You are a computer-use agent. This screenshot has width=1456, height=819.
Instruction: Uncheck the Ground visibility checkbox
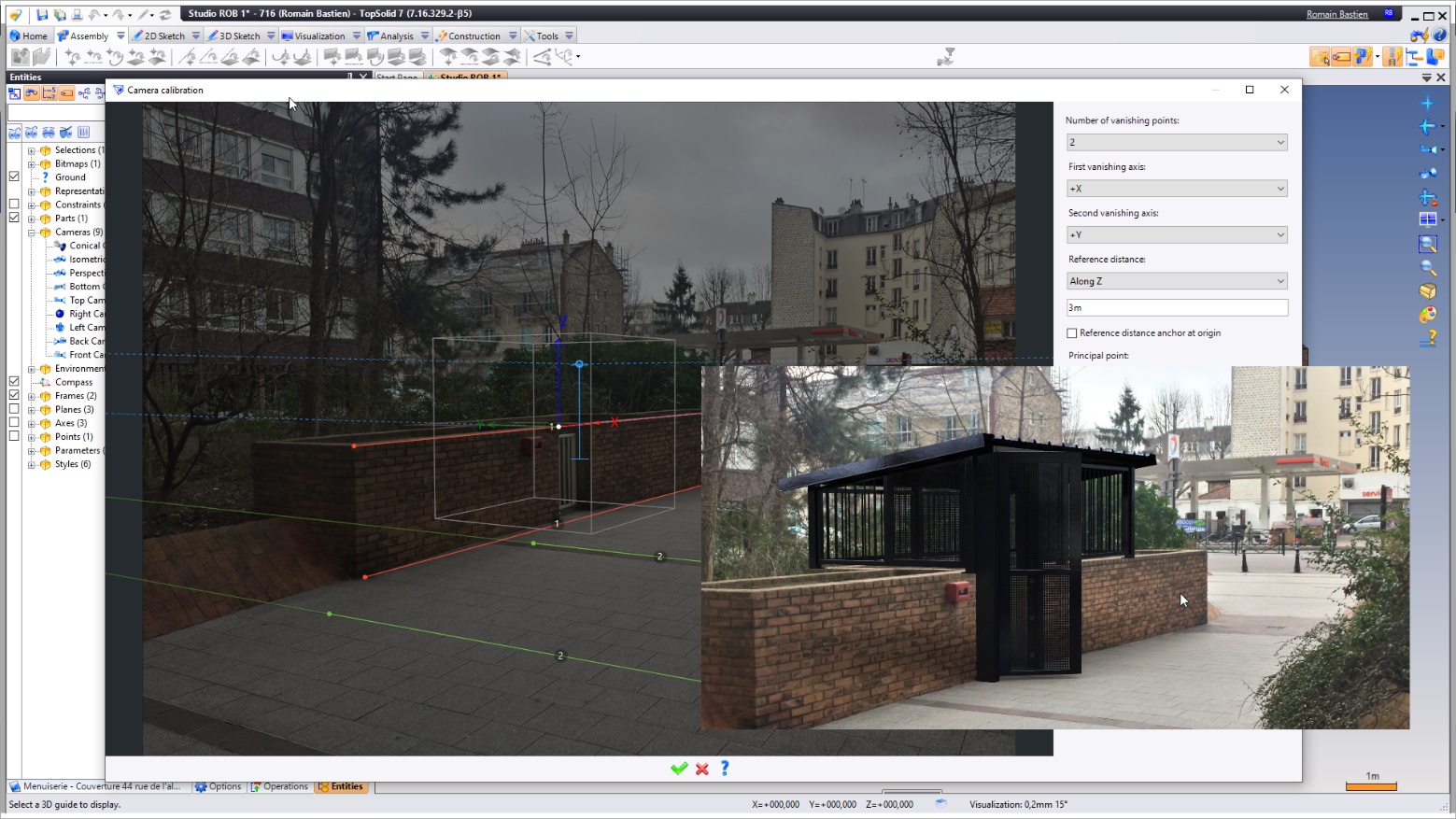click(x=14, y=177)
